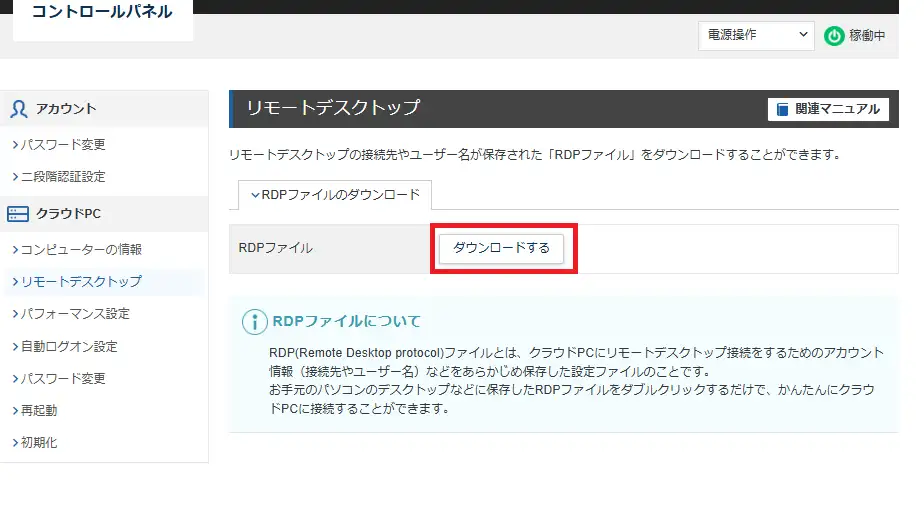Select コンピューターの情報 menu item
924x509 pixels.
click(80, 249)
